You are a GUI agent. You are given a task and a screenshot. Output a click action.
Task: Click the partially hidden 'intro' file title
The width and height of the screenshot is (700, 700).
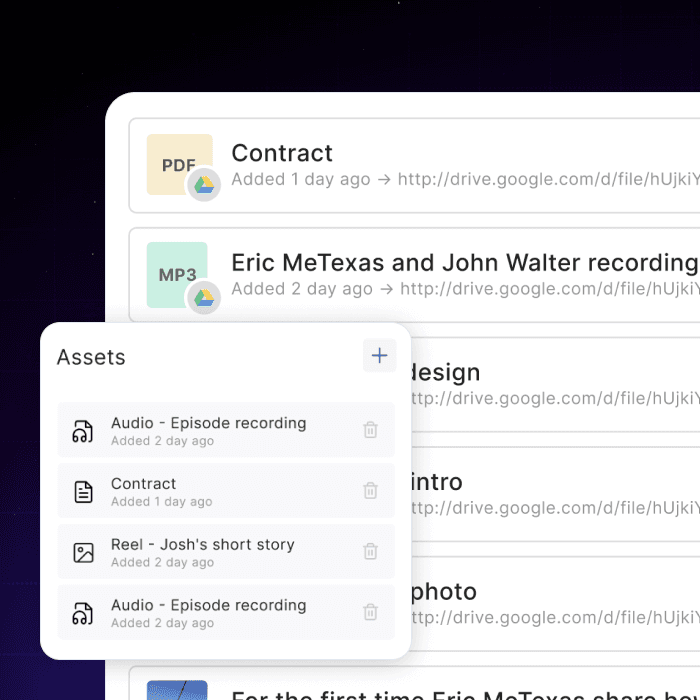click(x=437, y=482)
